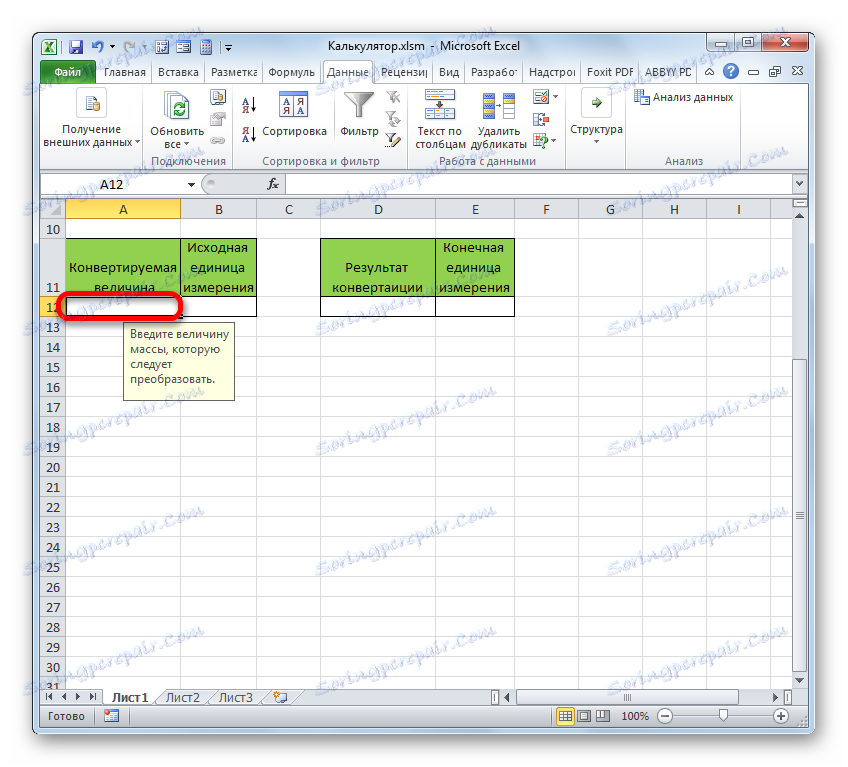Open the Сортировка dialog
Image resolution: width=848 pixels, height=767 pixels.
pos(294,115)
